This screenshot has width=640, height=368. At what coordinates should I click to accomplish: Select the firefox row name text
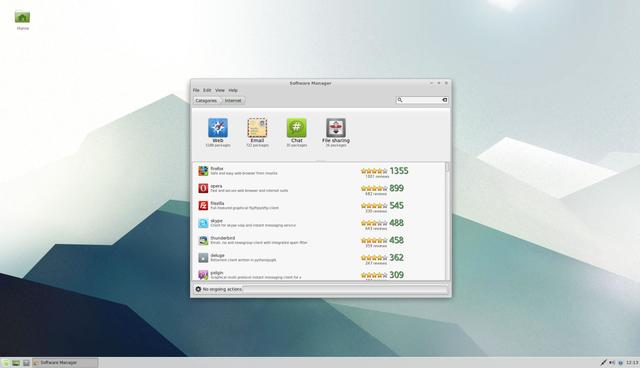click(x=217, y=168)
